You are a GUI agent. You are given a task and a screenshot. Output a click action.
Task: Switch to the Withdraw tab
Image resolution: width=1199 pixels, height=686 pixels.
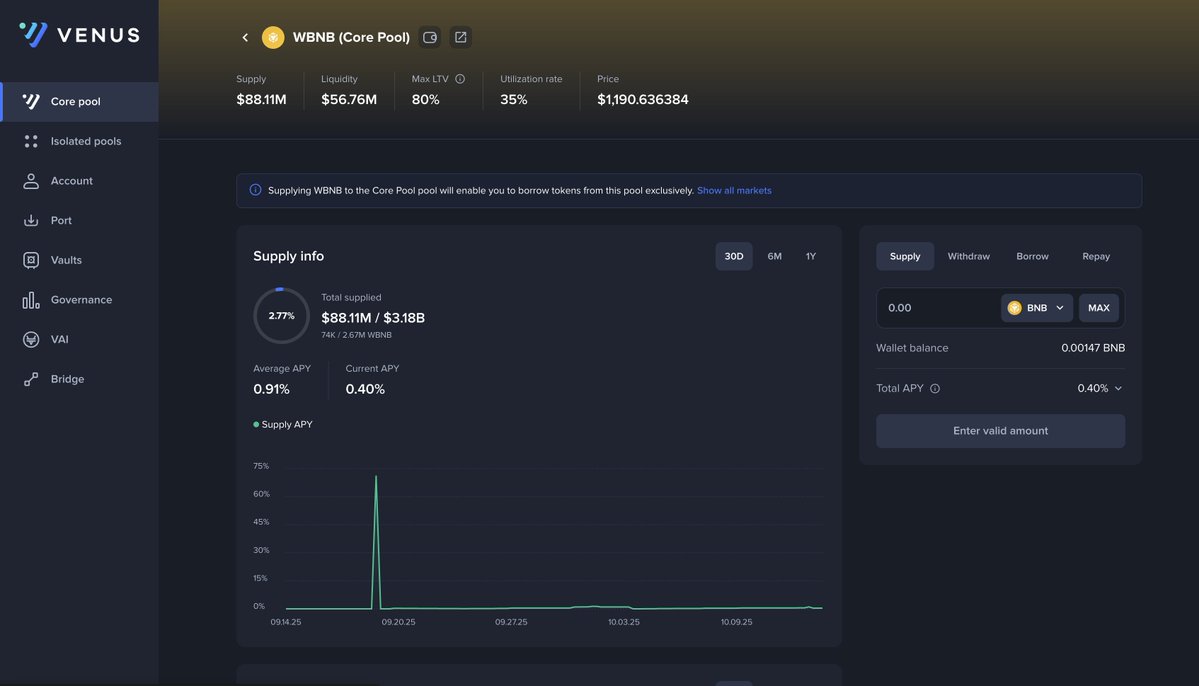click(x=968, y=256)
